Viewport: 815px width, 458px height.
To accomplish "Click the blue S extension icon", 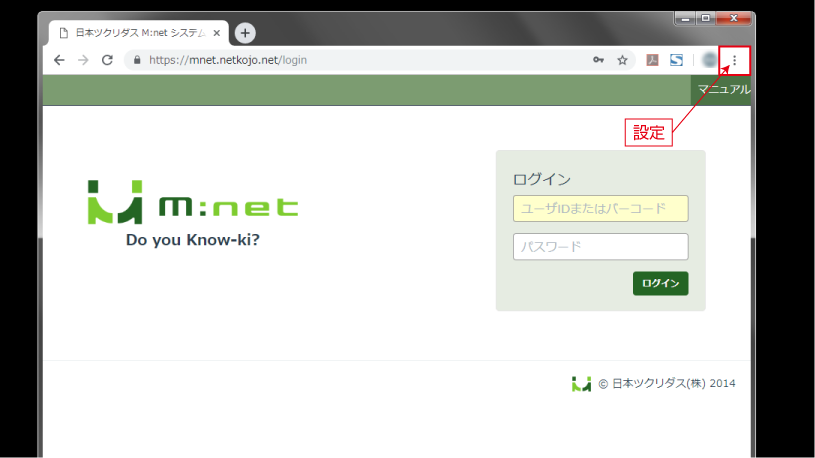I will click(676, 60).
